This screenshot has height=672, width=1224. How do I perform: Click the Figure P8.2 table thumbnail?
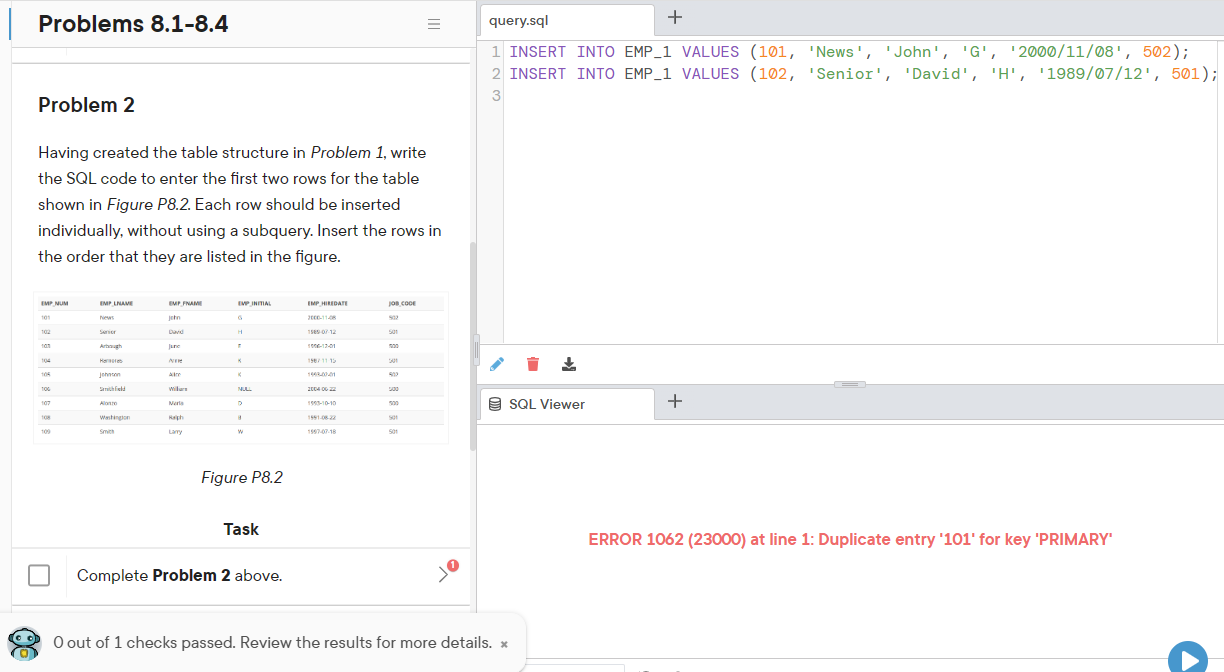tap(241, 368)
